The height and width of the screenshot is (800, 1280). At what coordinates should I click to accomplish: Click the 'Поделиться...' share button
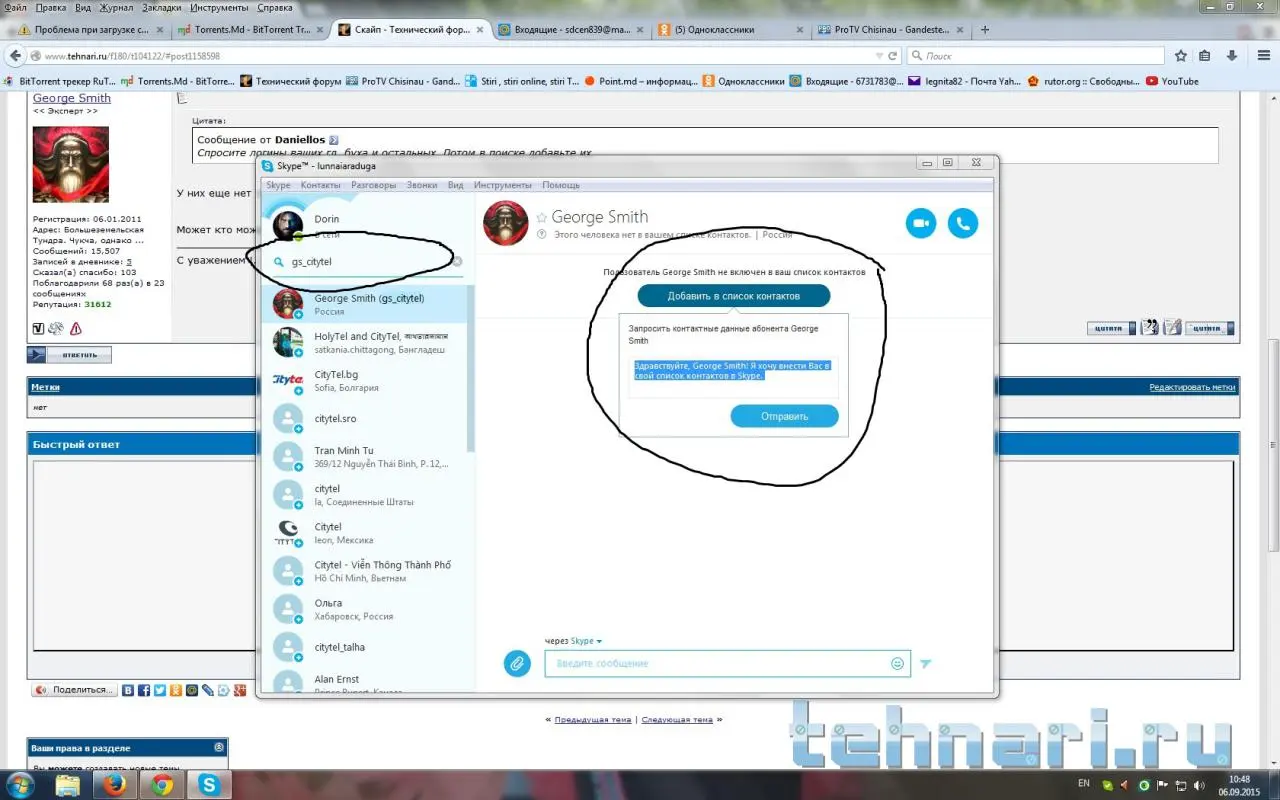pyautogui.click(x=74, y=690)
